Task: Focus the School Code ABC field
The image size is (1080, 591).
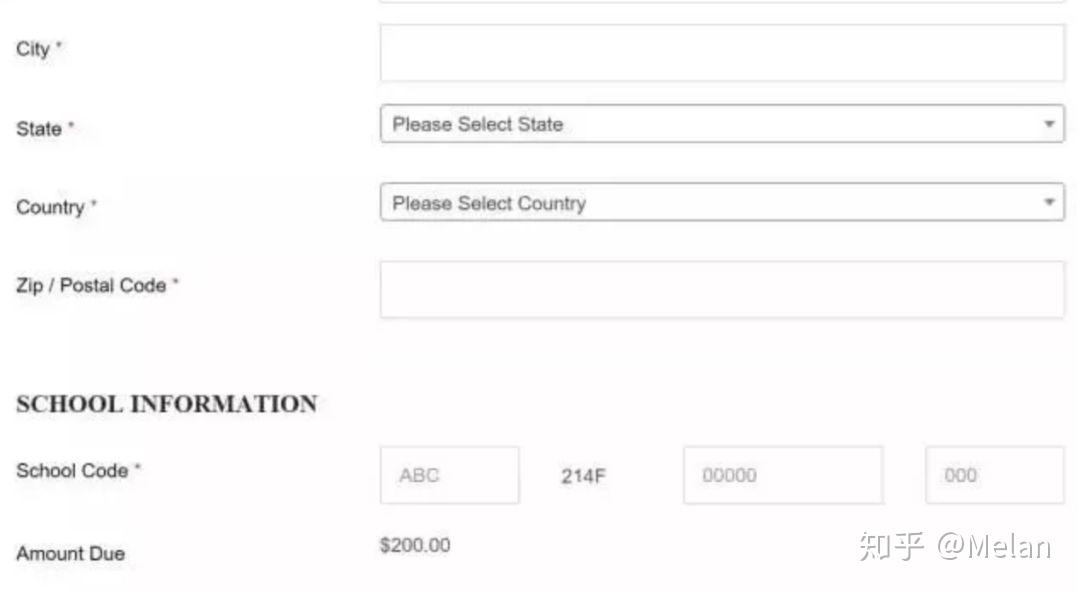Action: 449,475
